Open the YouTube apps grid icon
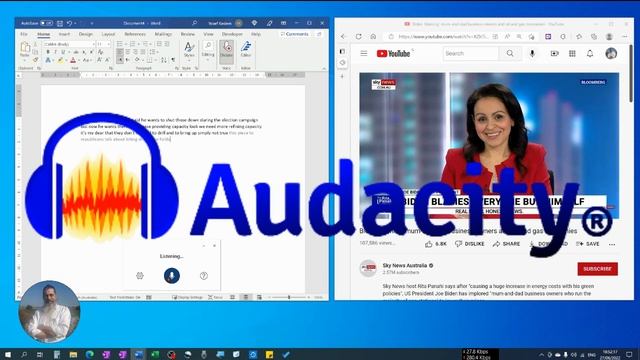Image resolution: width=640 pixels, height=360 pixels. click(x=572, y=53)
